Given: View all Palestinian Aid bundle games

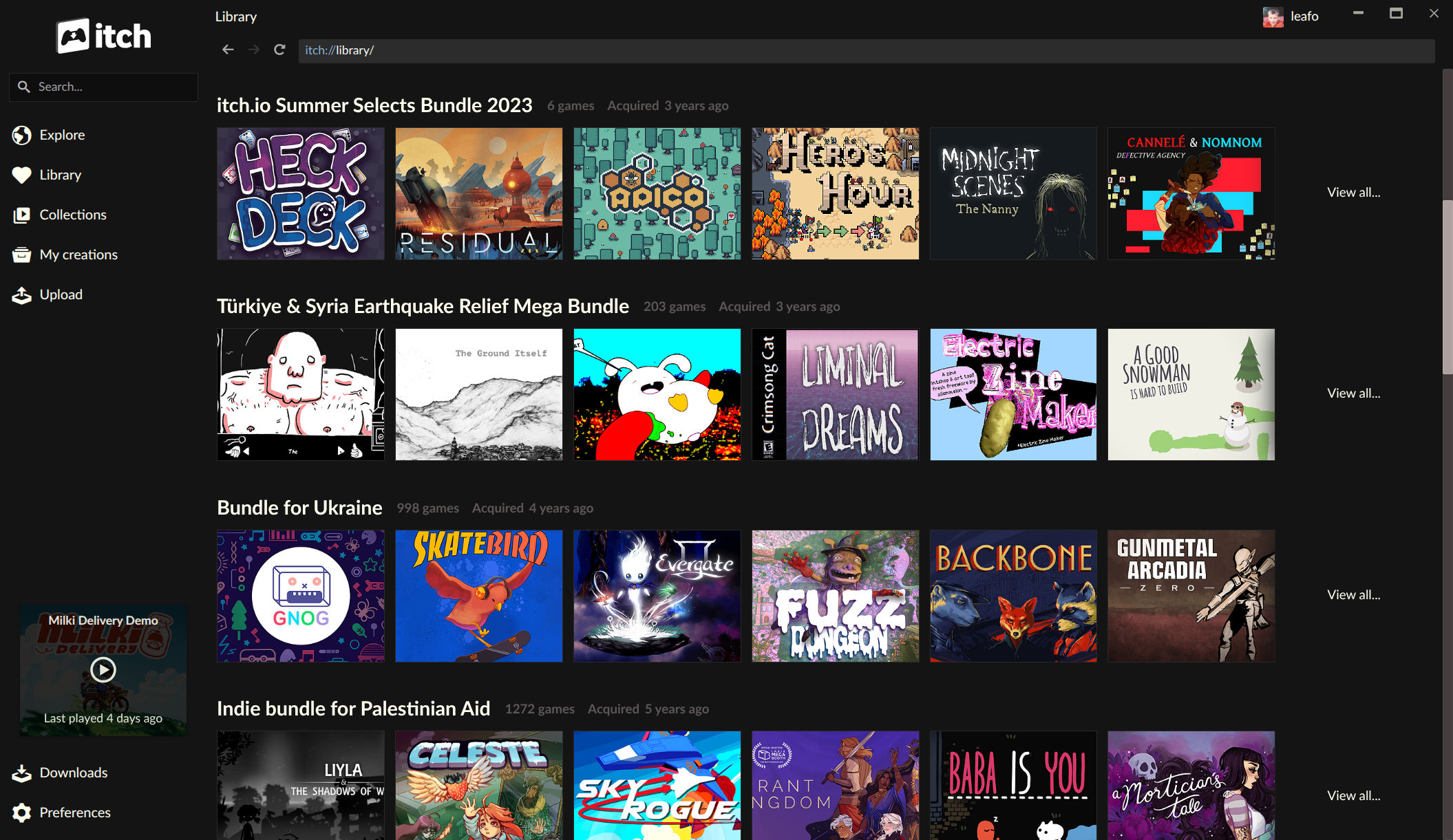Looking at the screenshot, I should [x=1353, y=796].
